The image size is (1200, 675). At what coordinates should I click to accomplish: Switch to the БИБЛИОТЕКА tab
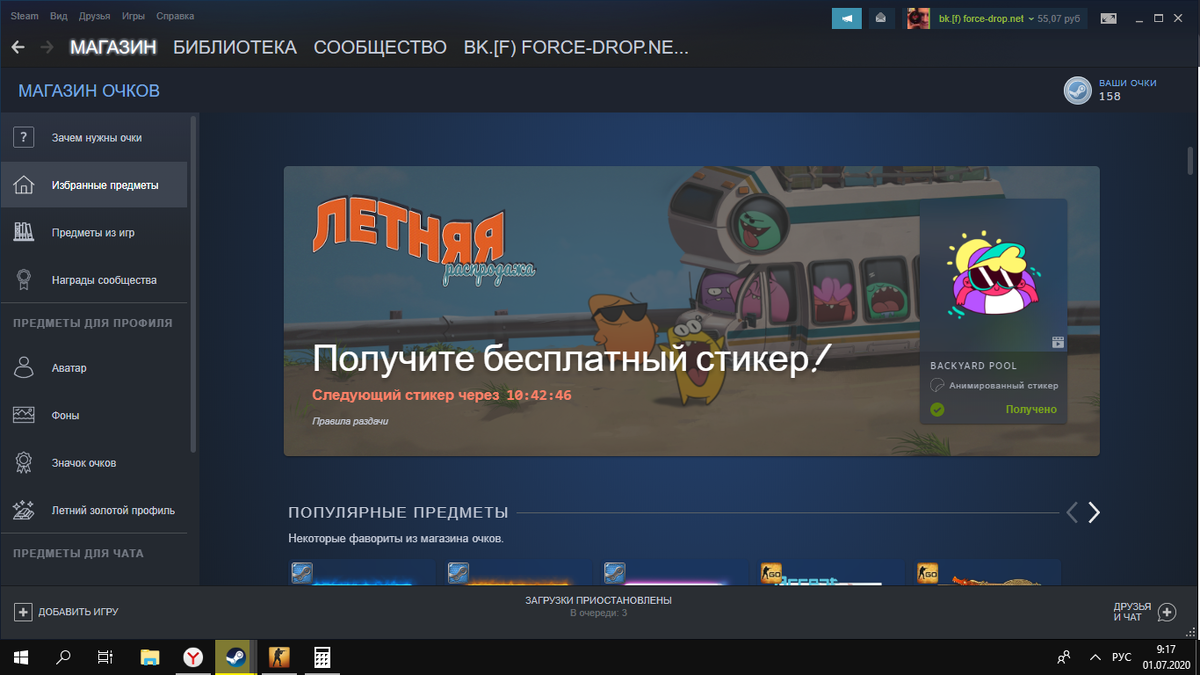[234, 46]
